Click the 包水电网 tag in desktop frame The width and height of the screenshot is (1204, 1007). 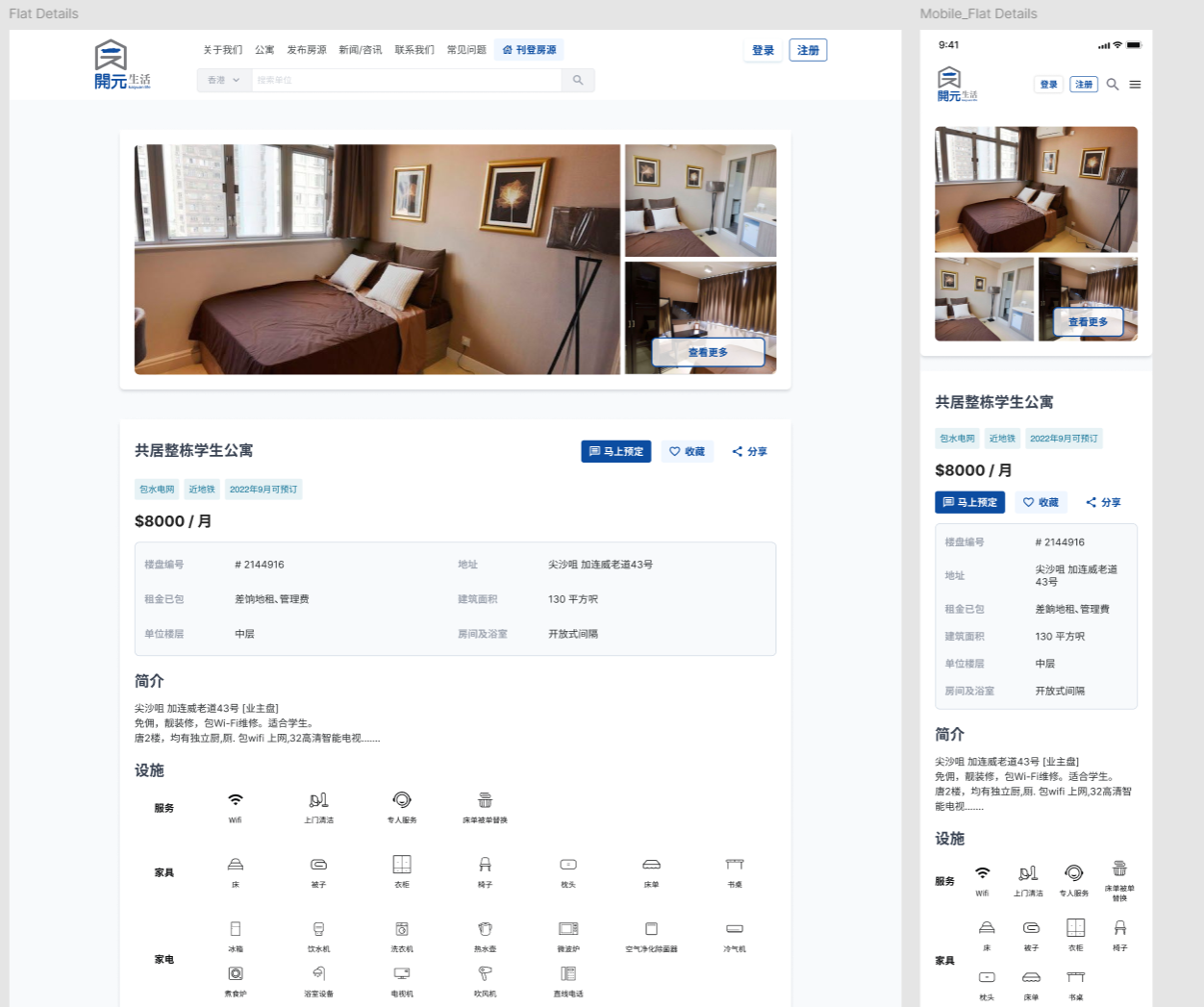pos(157,490)
